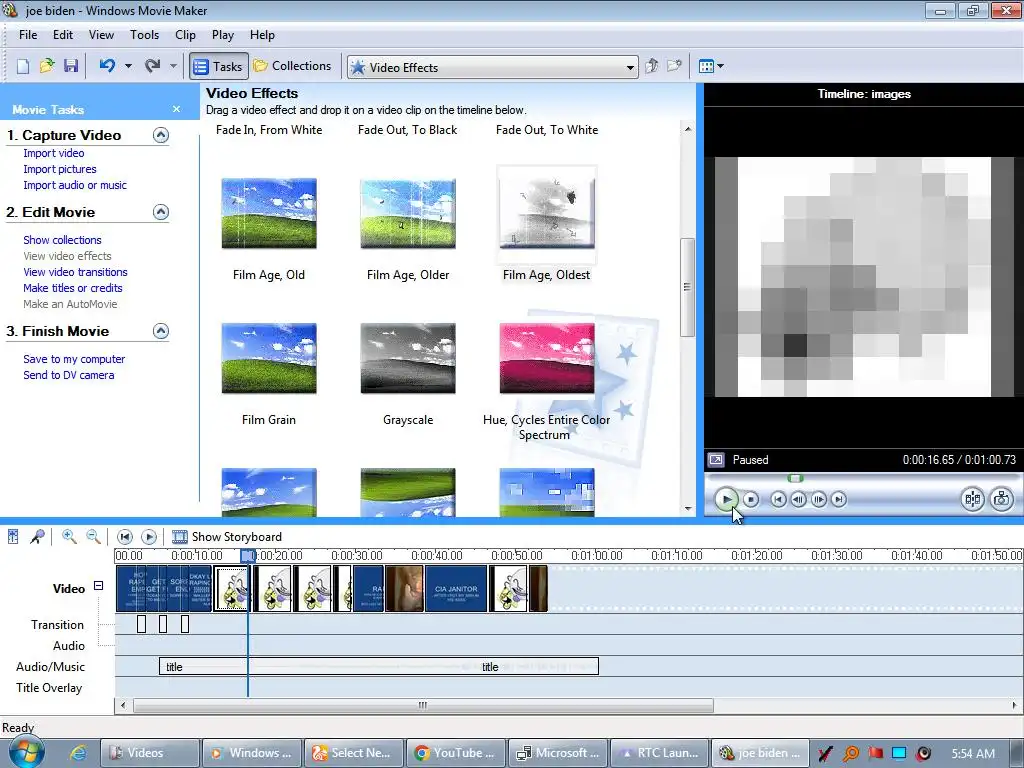
Task: Click the effects list scroll-down arrow
Action: click(x=688, y=508)
